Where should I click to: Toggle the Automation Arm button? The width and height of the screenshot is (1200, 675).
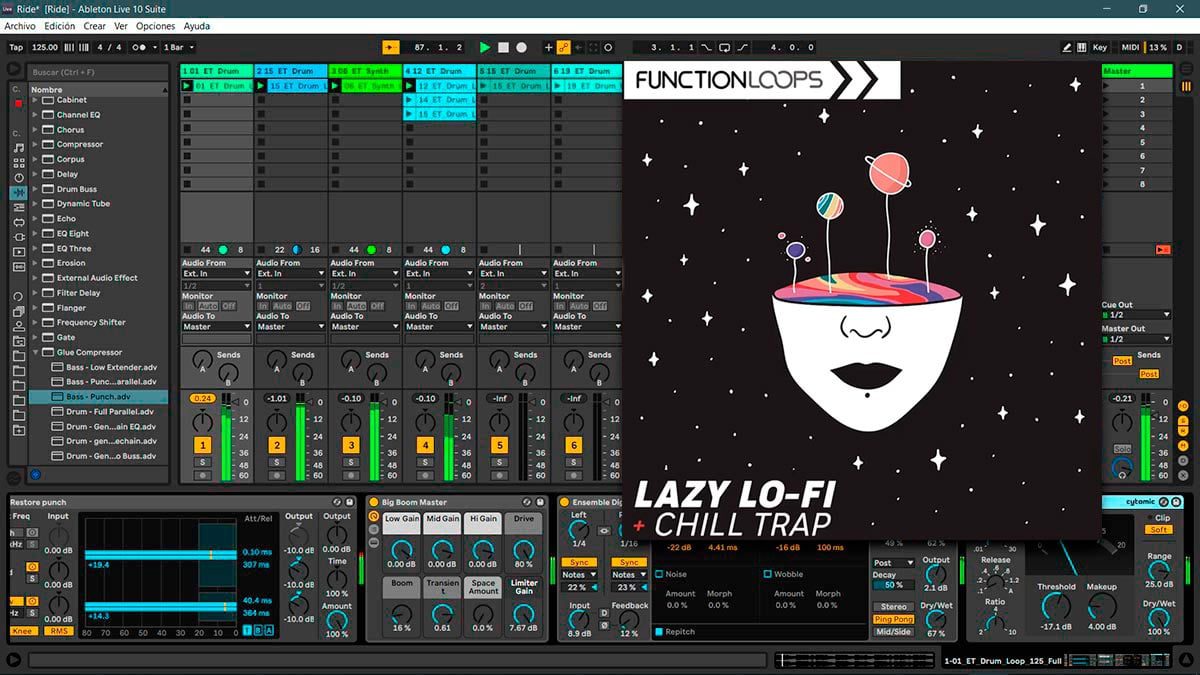click(x=564, y=47)
